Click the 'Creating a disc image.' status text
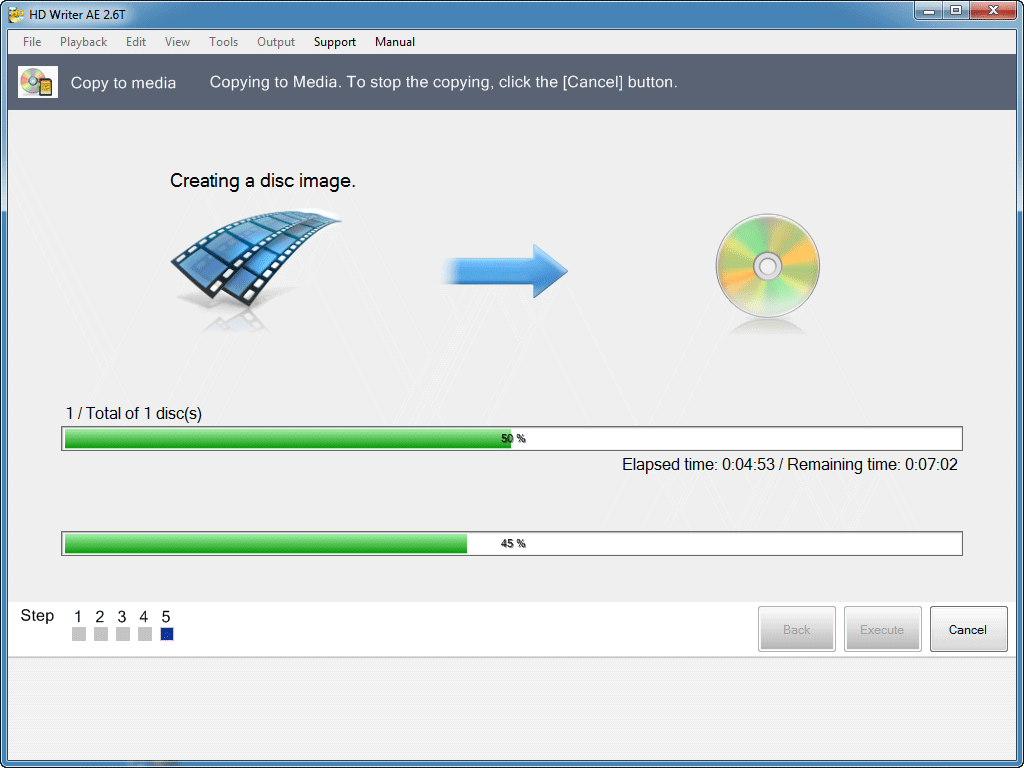The height and width of the screenshot is (768, 1024). [x=263, y=181]
